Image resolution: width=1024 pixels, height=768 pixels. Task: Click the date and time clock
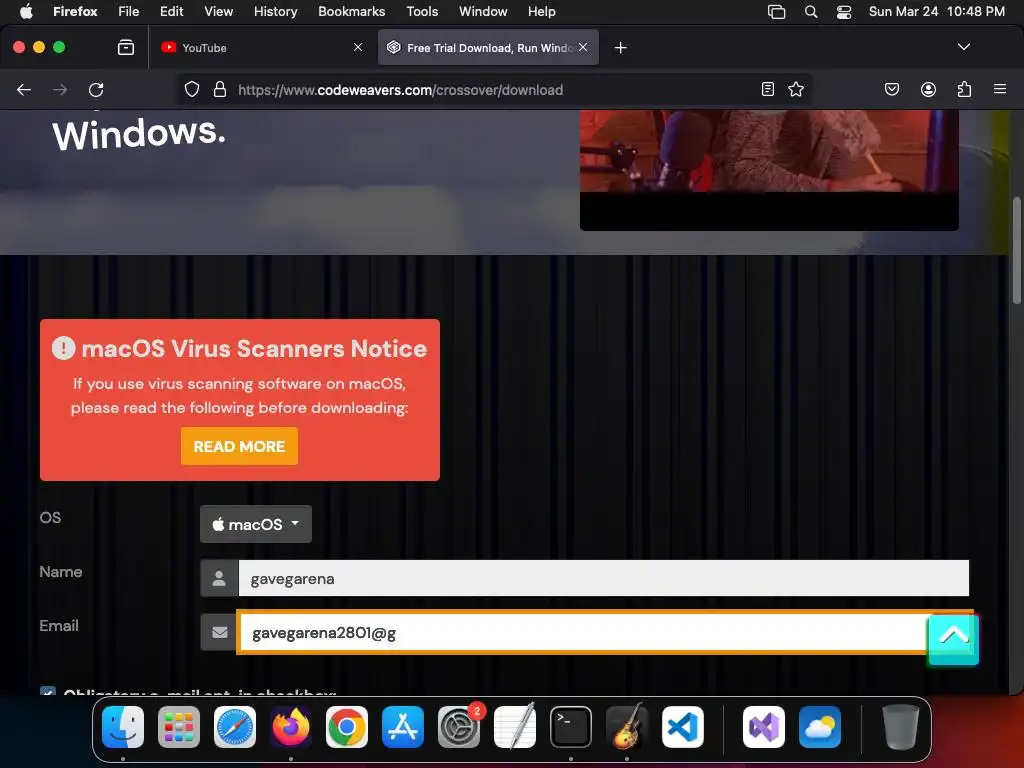(936, 11)
